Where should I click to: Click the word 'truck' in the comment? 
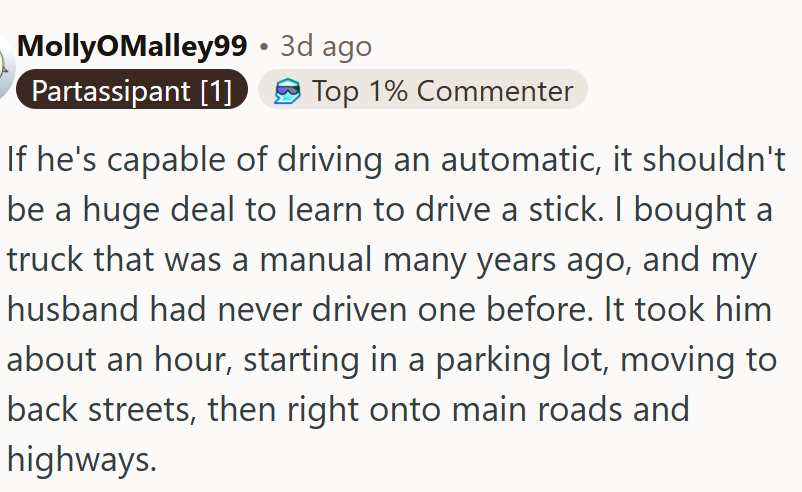coord(45,259)
